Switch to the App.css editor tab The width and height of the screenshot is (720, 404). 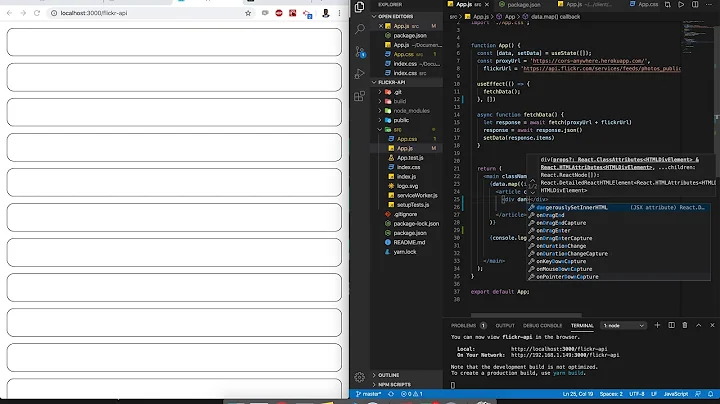click(x=644, y=5)
